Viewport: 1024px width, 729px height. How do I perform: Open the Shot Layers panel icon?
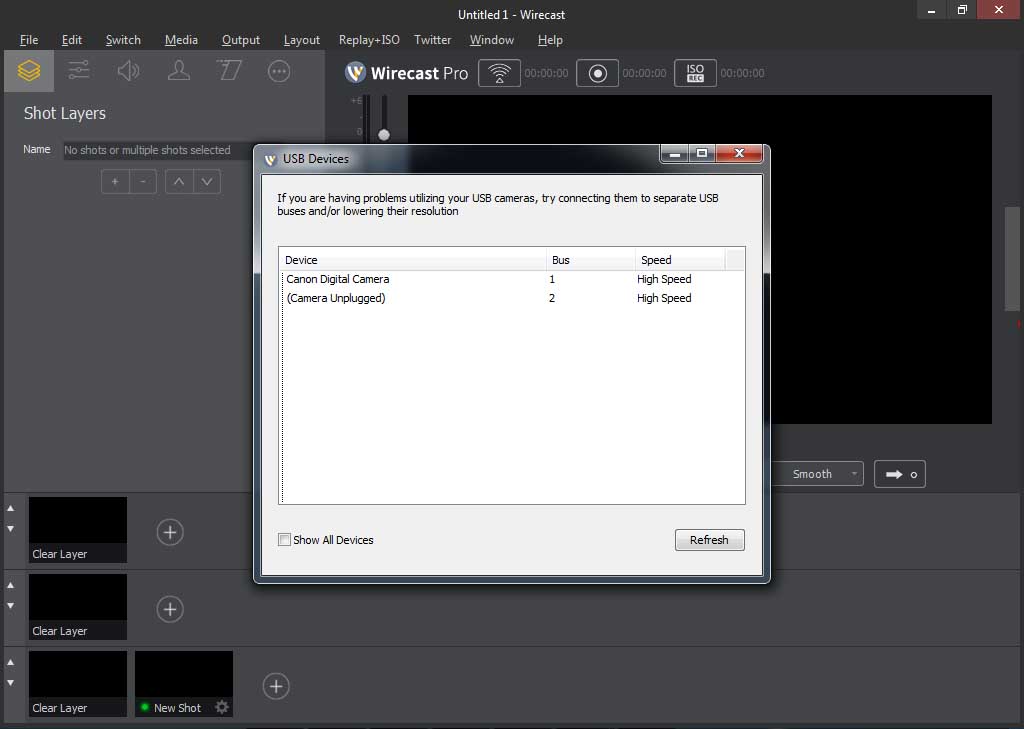(29, 71)
